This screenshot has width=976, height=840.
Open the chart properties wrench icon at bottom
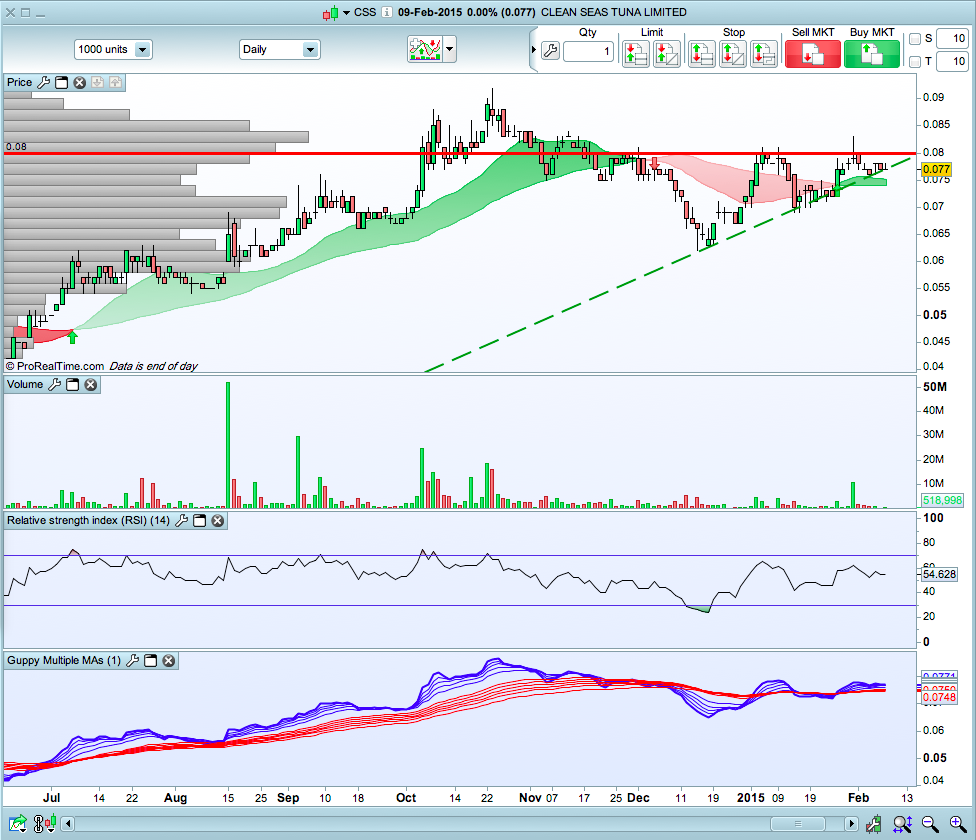point(873,824)
